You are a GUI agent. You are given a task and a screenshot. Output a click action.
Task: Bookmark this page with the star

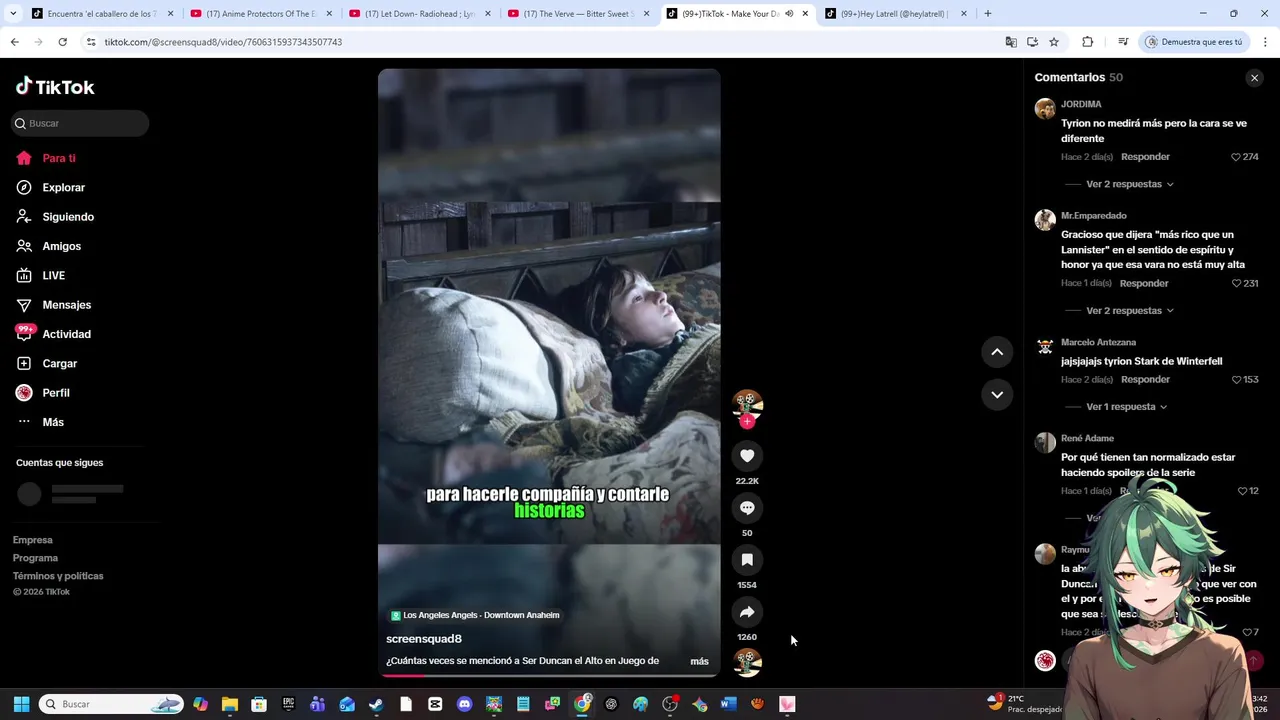click(1054, 42)
